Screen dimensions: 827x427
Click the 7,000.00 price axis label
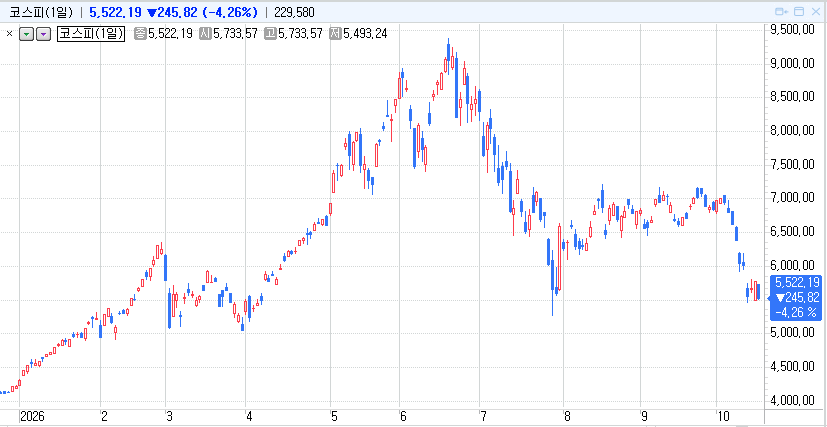(x=793, y=198)
